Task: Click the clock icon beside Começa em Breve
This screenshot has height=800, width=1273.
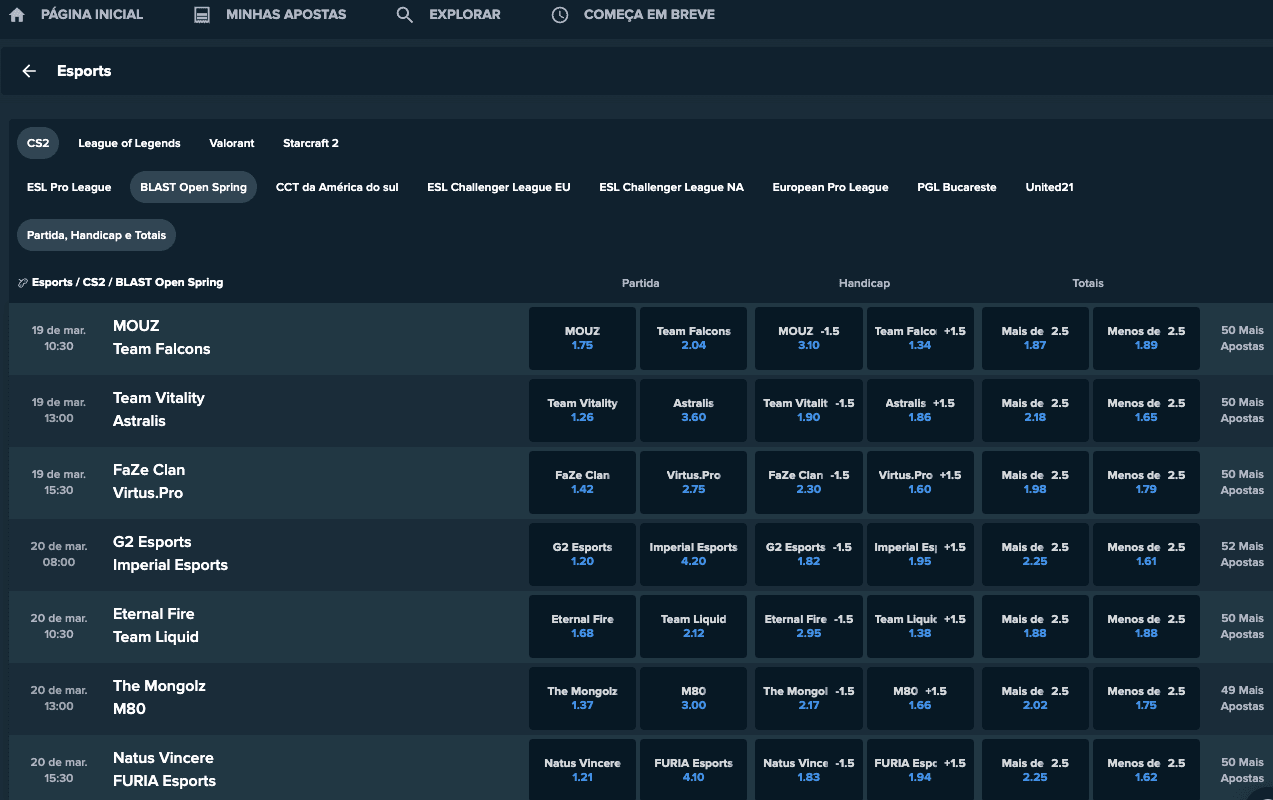Action: pos(560,15)
